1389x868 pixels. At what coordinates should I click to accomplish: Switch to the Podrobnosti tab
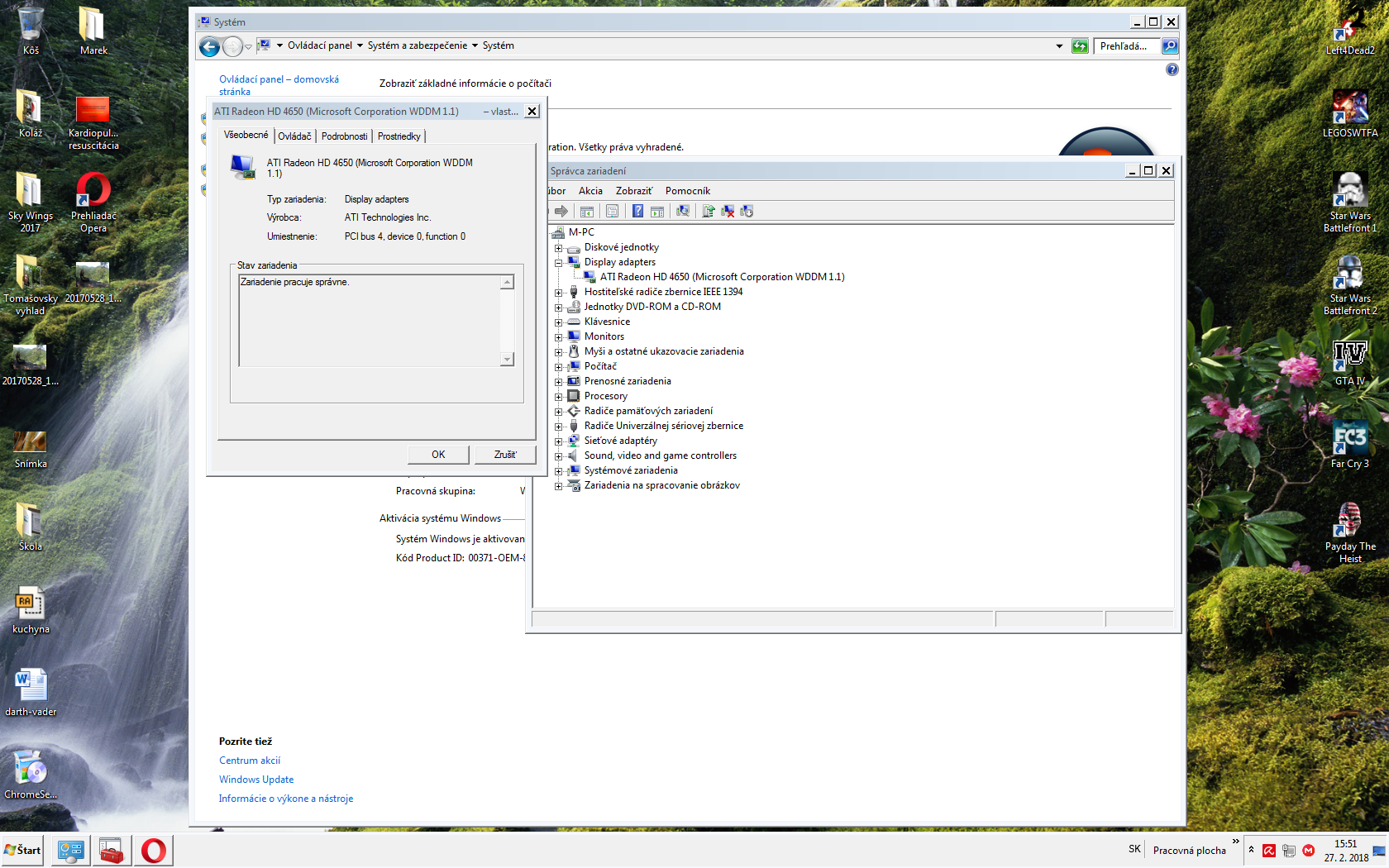coord(344,136)
